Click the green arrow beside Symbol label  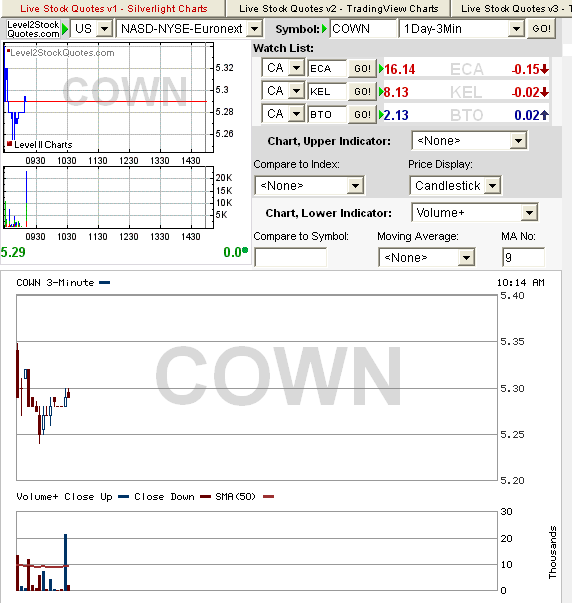325,29
